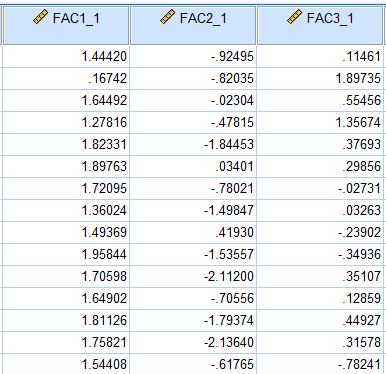Select the cell containing -.02731

click(320, 189)
